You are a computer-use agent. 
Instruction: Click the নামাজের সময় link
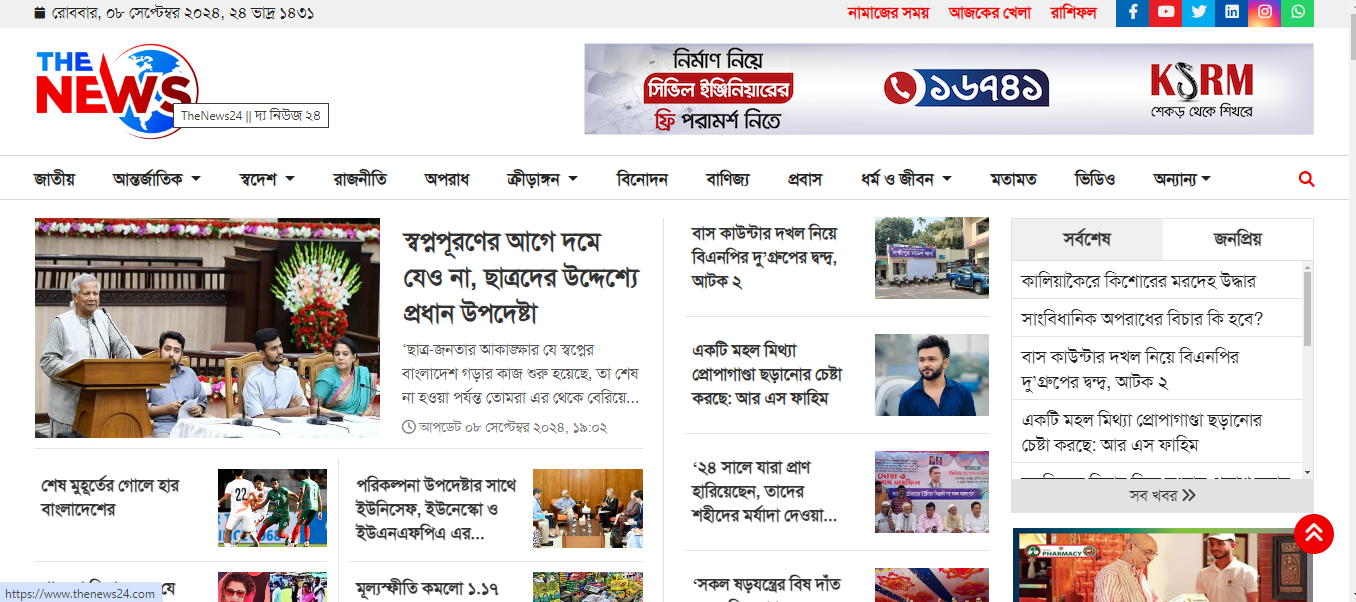tap(888, 13)
